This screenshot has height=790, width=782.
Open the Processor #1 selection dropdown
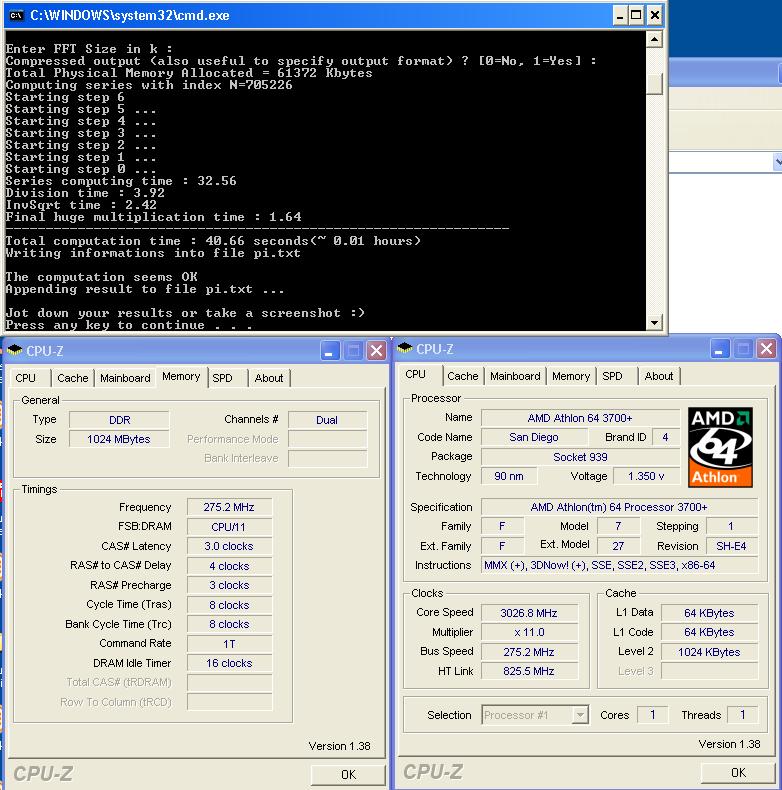tap(580, 715)
